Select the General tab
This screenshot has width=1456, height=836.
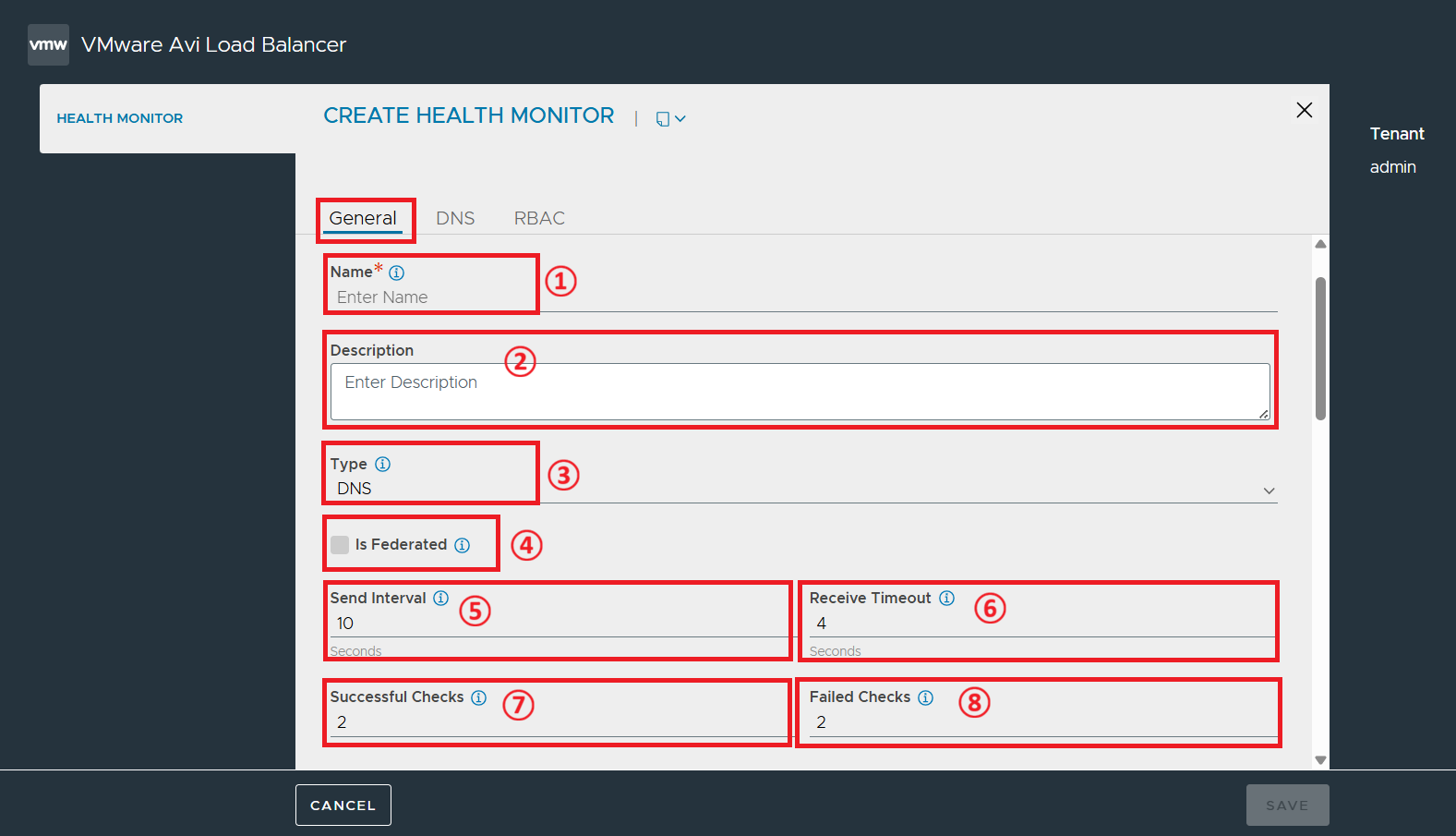click(x=363, y=218)
